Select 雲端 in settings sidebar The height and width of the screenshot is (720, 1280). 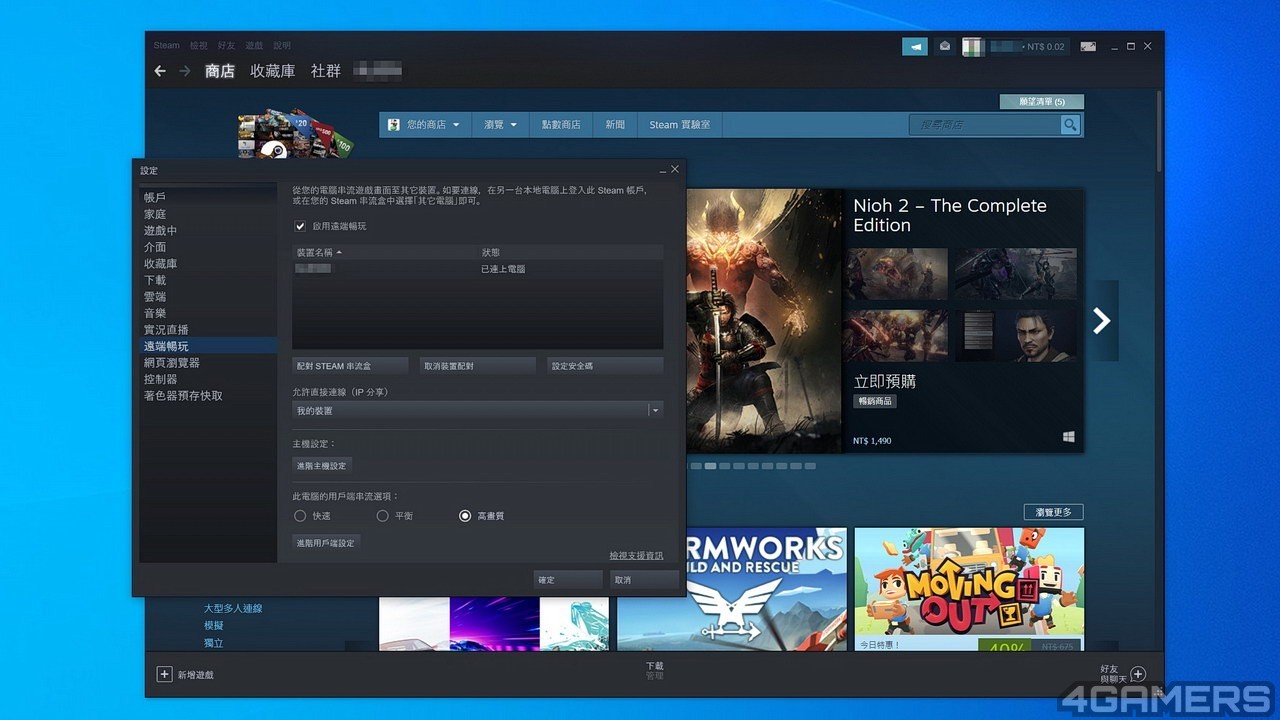pos(208,297)
